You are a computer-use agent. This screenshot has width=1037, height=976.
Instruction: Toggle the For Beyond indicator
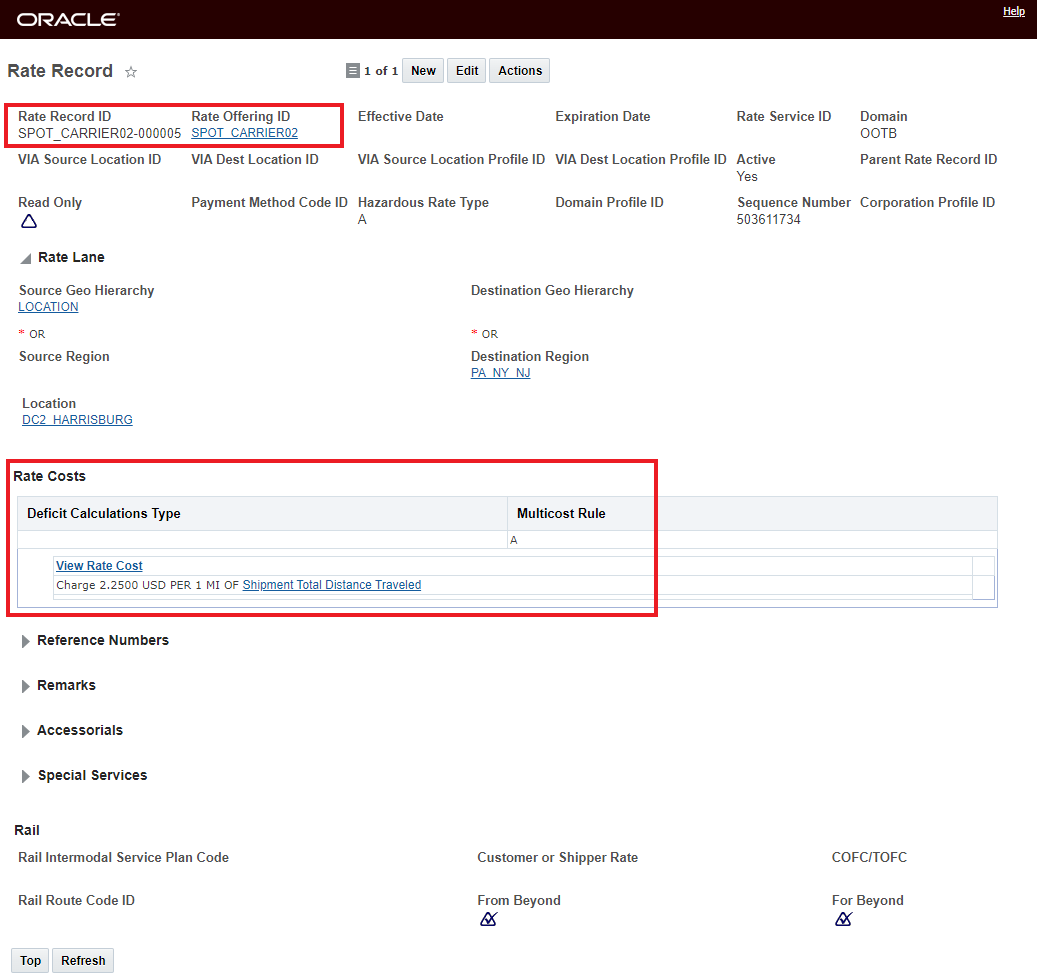[x=843, y=919]
